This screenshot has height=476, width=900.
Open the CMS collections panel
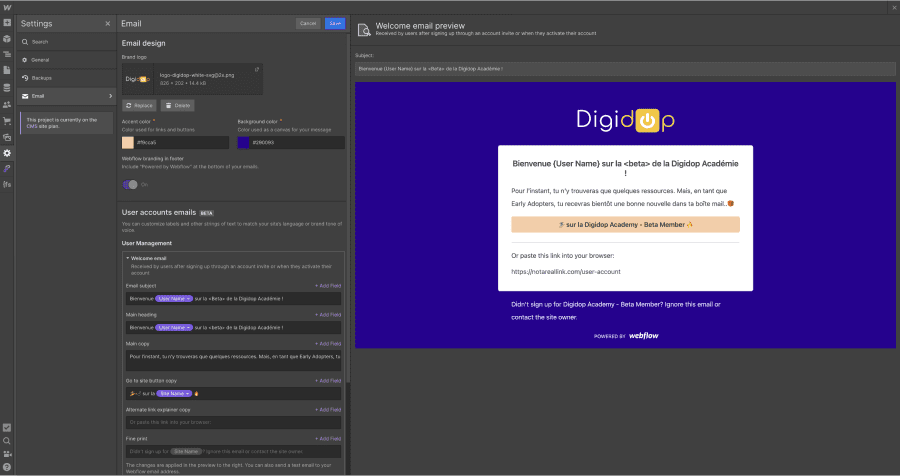(x=7, y=88)
